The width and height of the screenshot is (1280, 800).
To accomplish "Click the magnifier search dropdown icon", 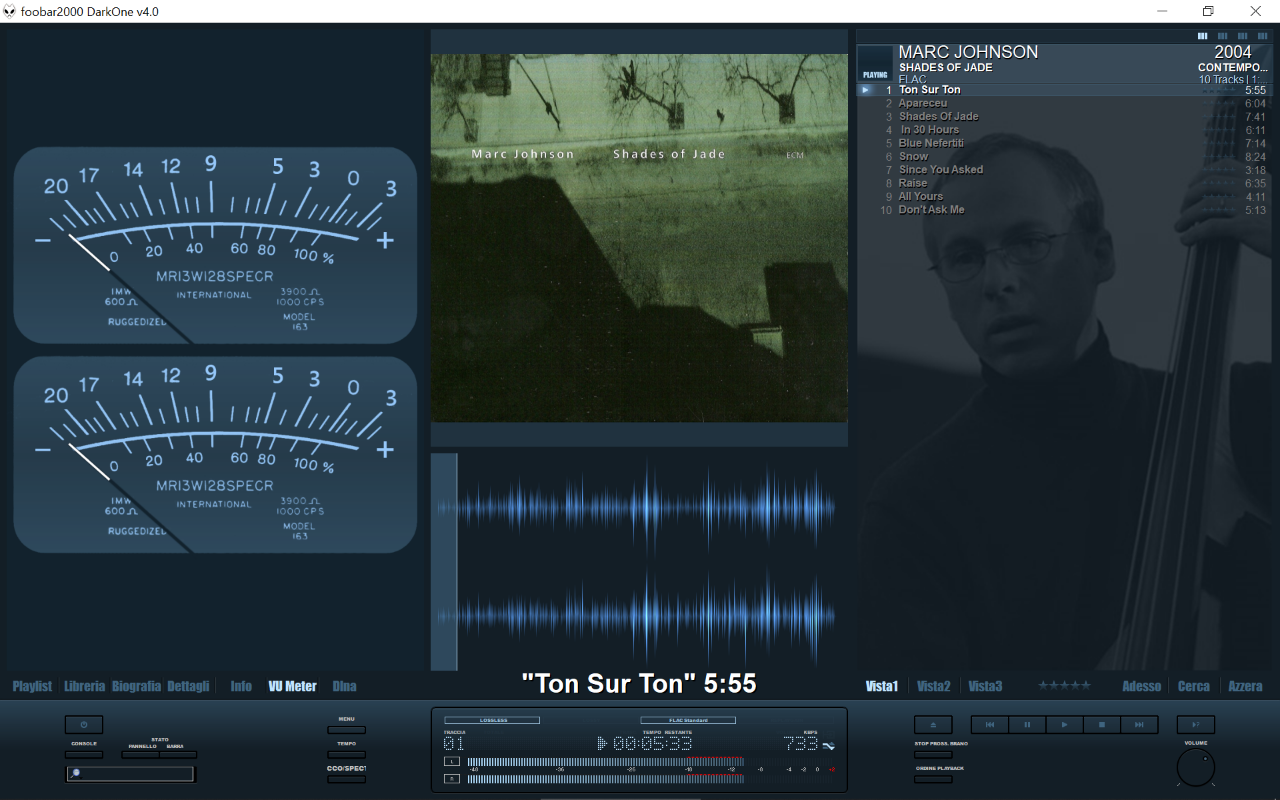I will 75,773.
